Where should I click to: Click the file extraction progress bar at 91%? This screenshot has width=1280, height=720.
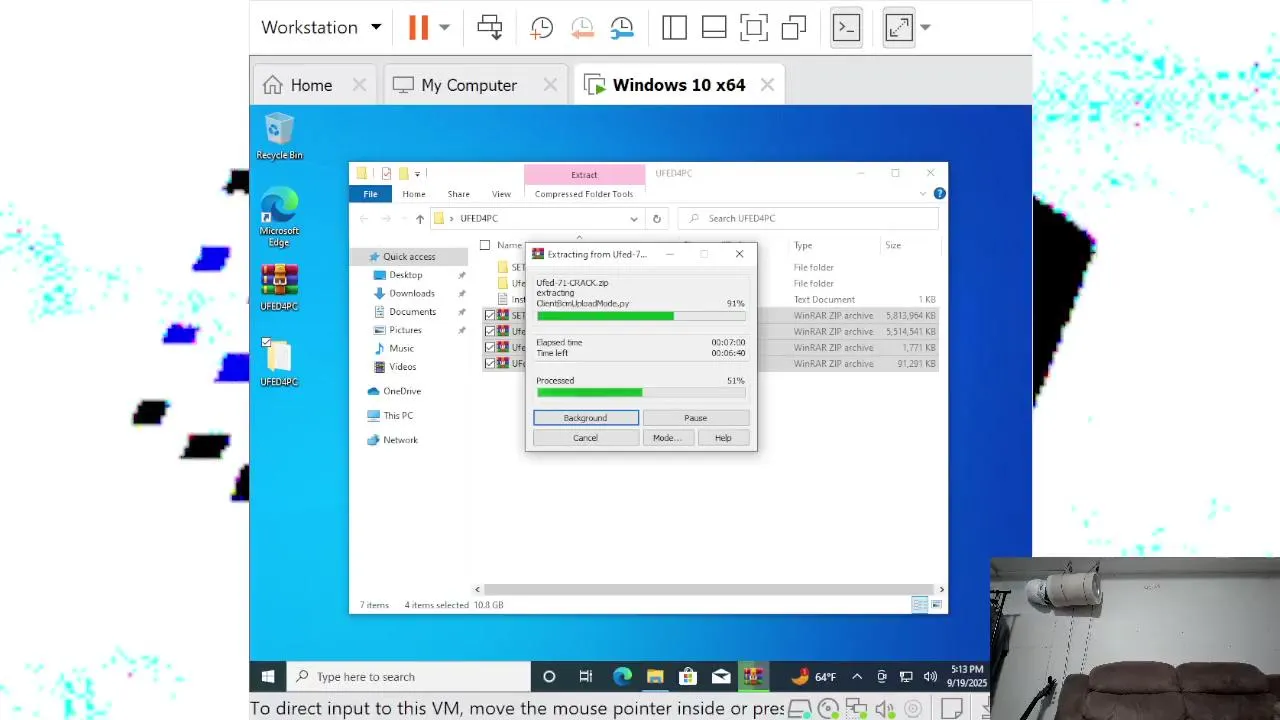tap(641, 316)
